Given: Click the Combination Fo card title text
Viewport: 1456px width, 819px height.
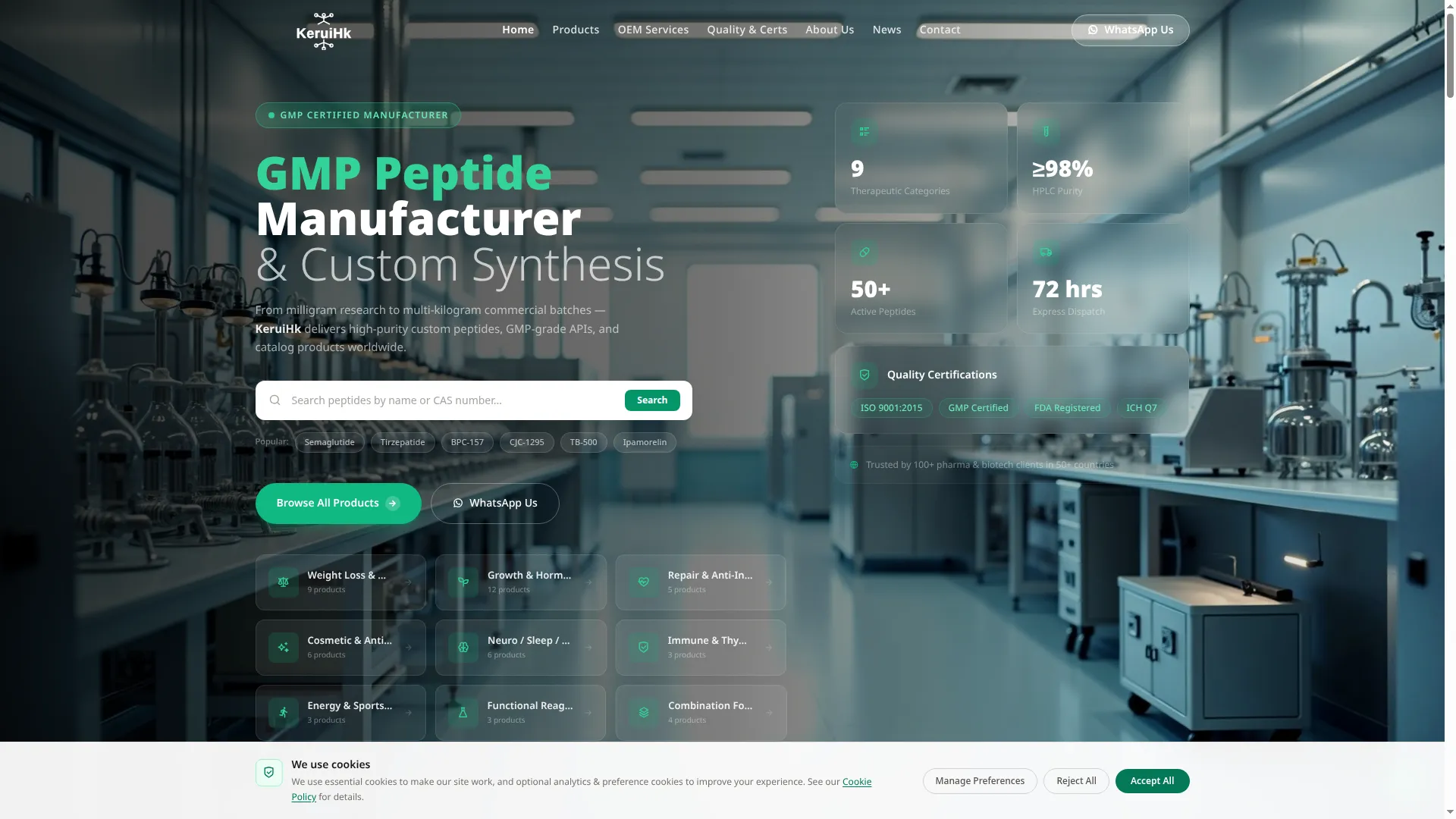Looking at the screenshot, I should pyautogui.click(x=710, y=706).
